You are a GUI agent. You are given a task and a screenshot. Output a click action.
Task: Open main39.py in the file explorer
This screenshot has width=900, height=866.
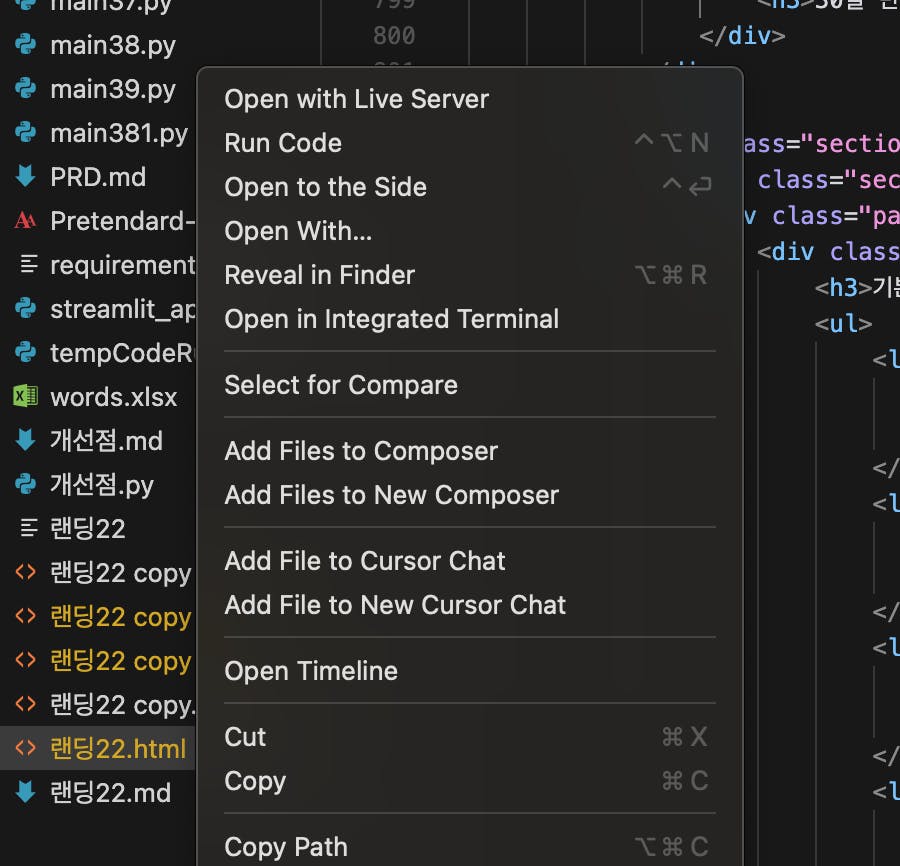click(x=112, y=89)
